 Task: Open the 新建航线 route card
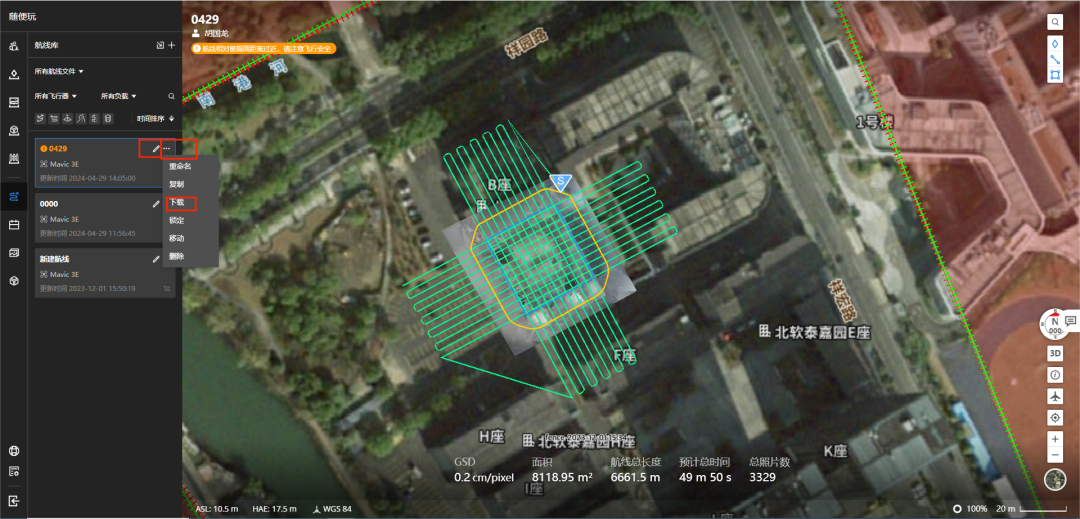[x=105, y=273]
